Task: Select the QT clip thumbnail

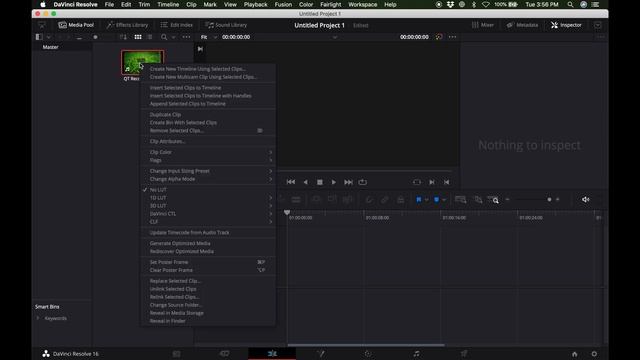Action: point(142,62)
